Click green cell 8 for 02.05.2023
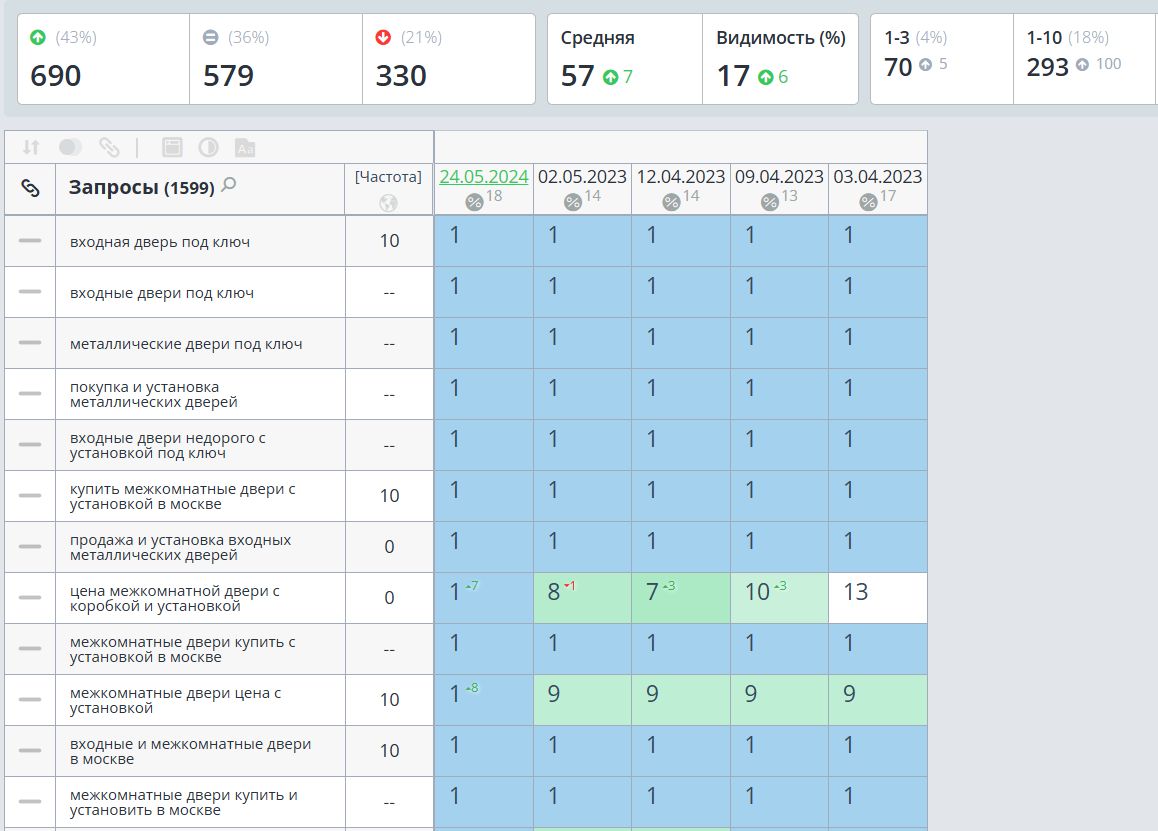The image size is (1158, 831). pyautogui.click(x=583, y=598)
